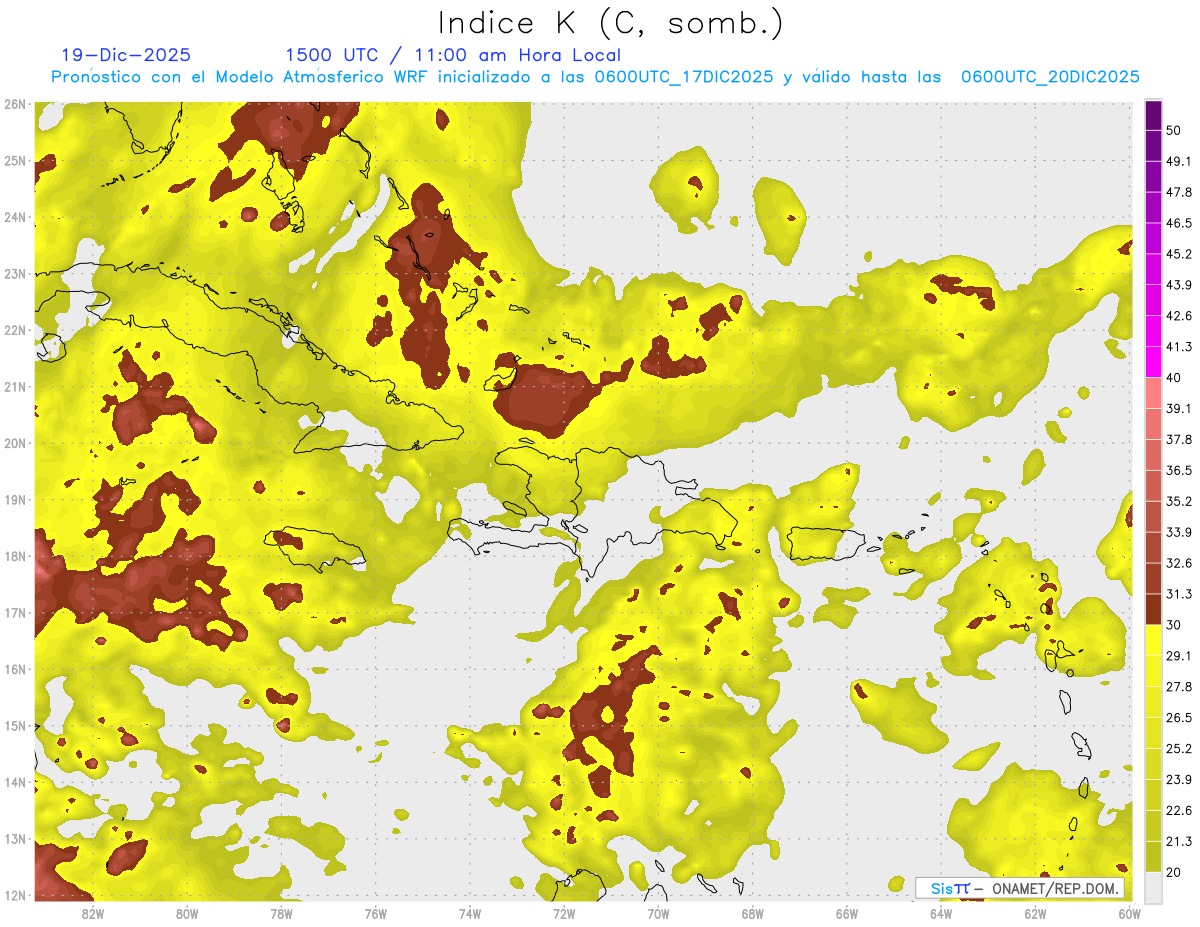Click the "68W" longitude label
Screen dimensions: 1200x927
point(753,913)
